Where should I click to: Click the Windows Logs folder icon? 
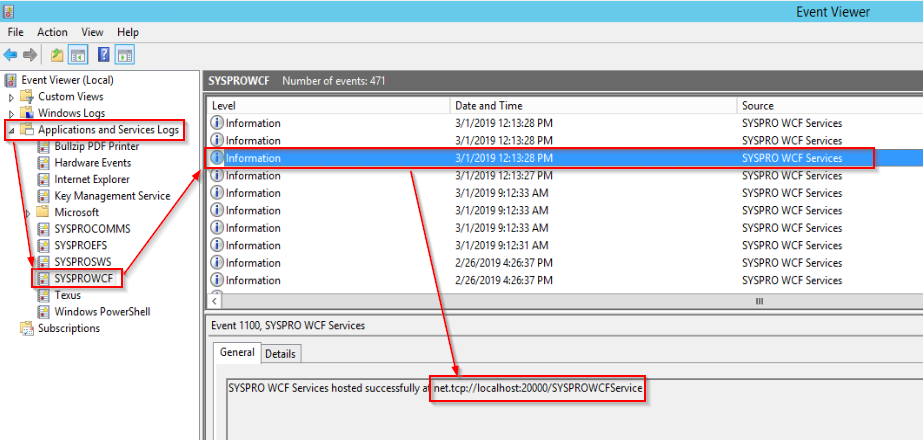[26, 113]
